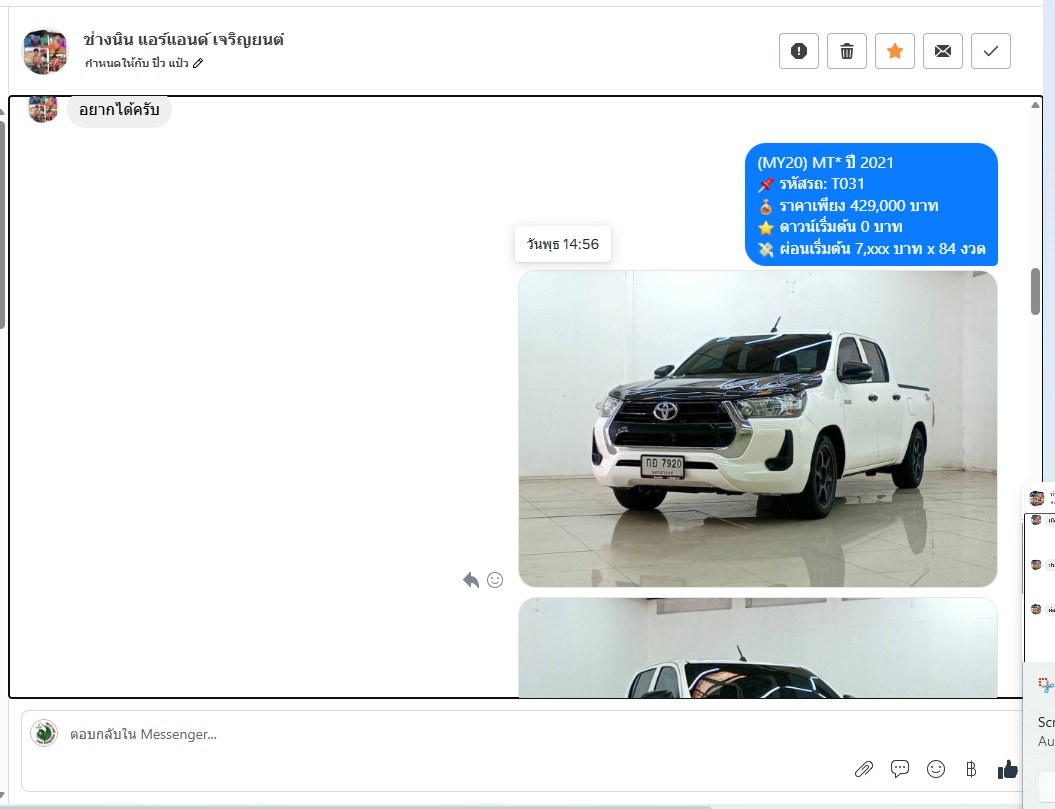1055x809 pixels.
Task: Click the blue T031 price message bubble
Action: pos(871,205)
